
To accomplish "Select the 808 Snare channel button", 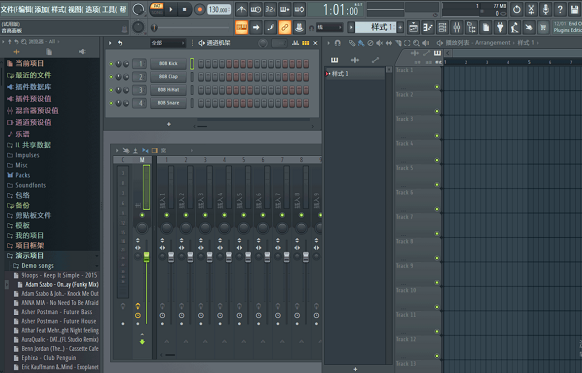I will (x=168, y=103).
